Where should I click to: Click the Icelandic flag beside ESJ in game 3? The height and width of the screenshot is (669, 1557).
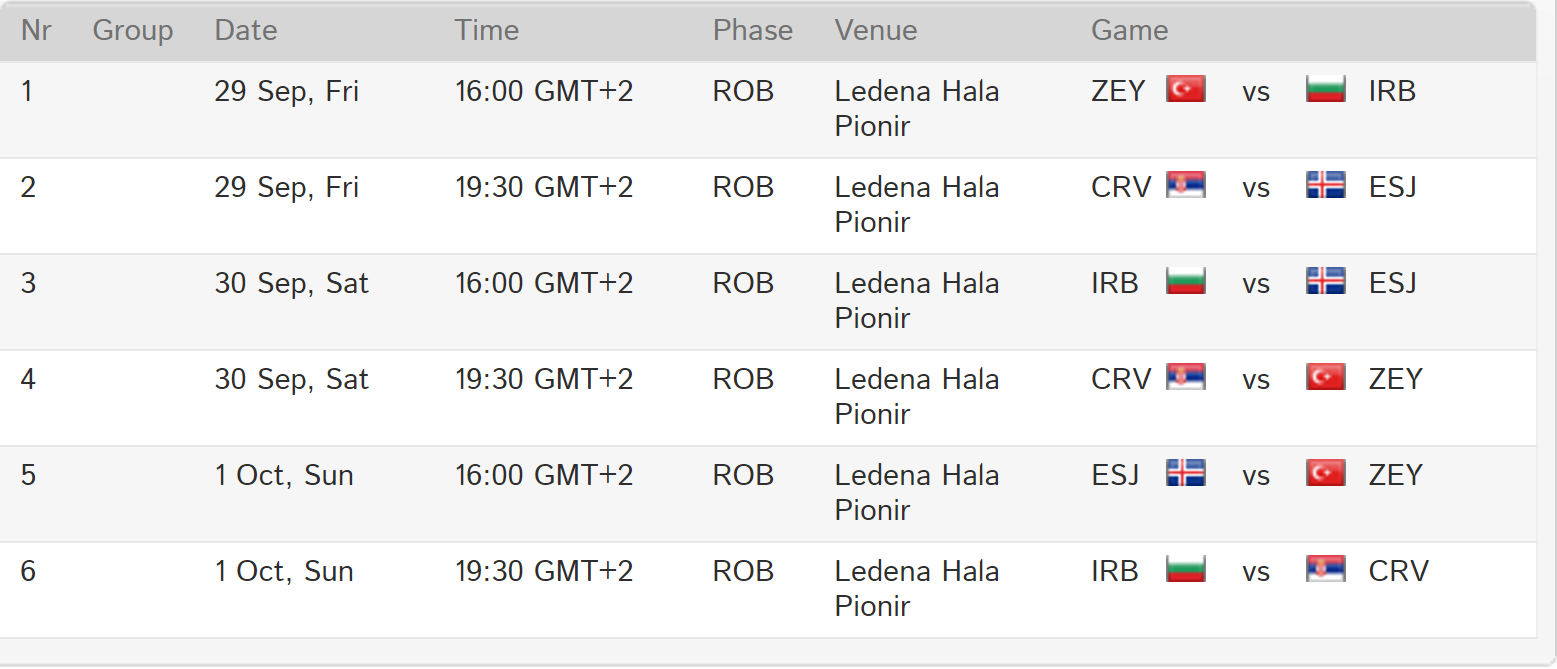tap(1326, 281)
